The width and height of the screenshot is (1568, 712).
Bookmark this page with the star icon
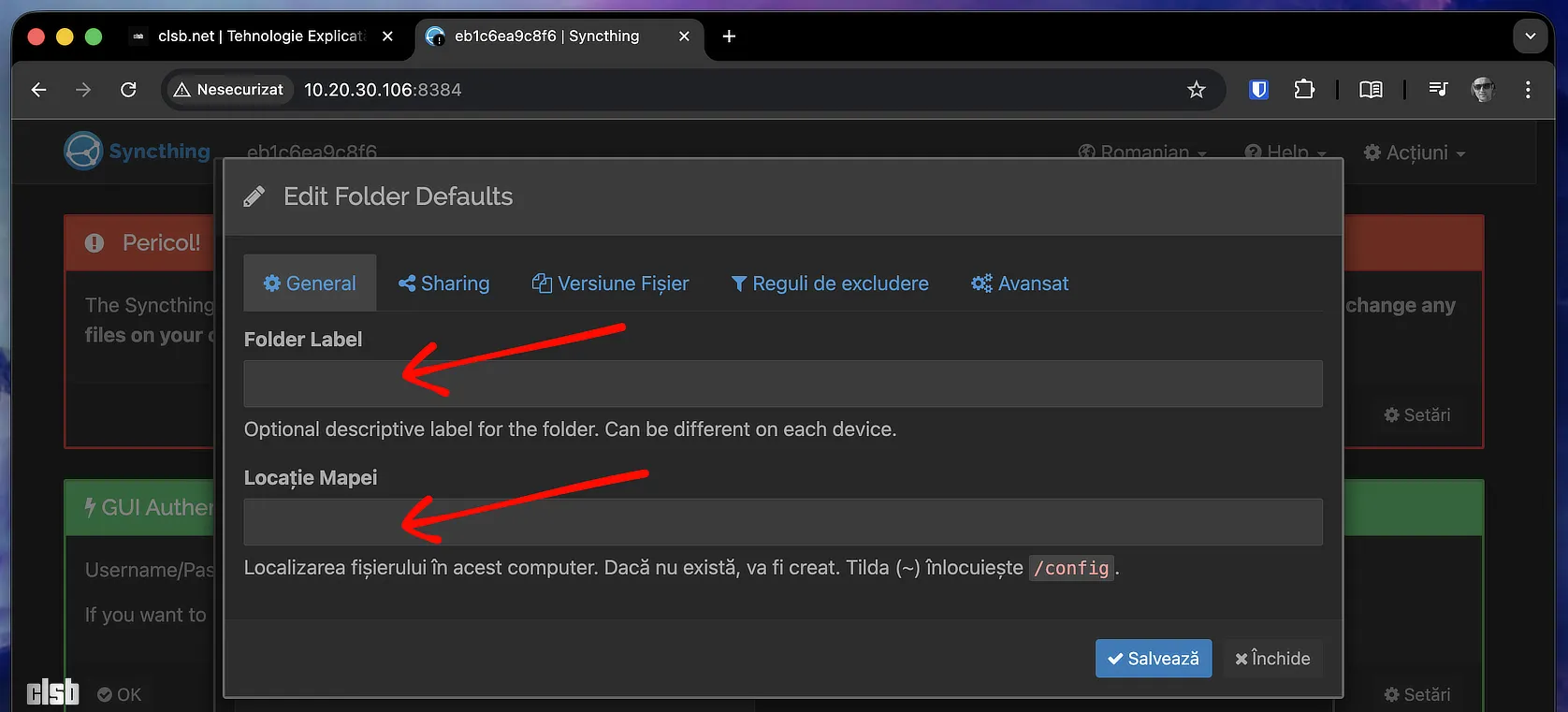1196,90
